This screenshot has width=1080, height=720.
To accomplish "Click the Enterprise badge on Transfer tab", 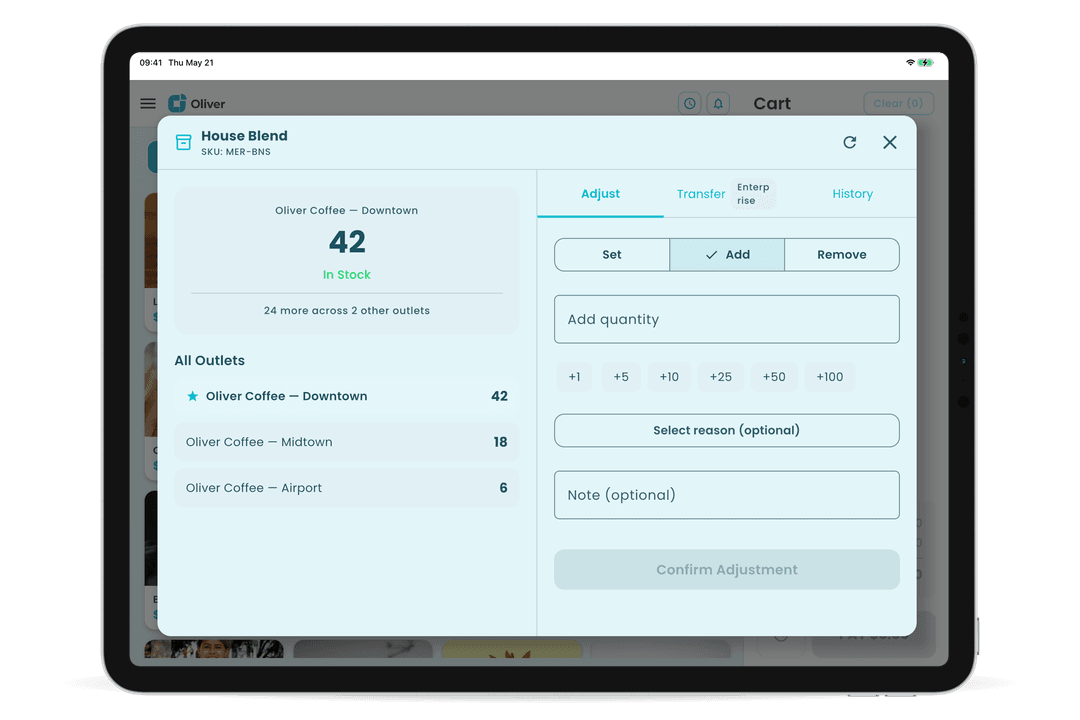I will coord(753,194).
